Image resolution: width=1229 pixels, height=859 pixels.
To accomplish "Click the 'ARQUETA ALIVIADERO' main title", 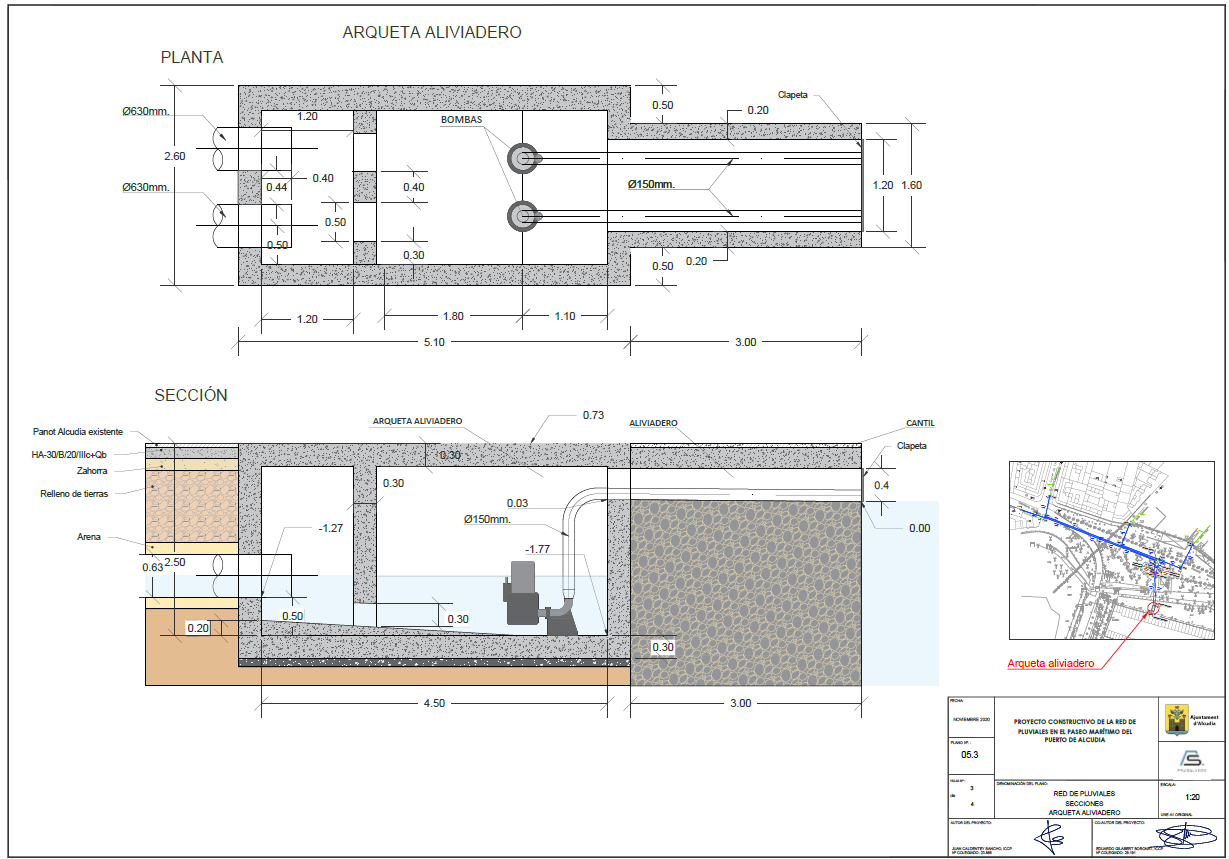I will 432,33.
